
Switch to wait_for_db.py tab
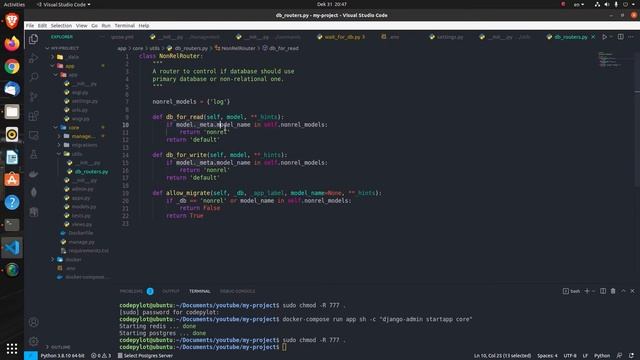[342, 37]
